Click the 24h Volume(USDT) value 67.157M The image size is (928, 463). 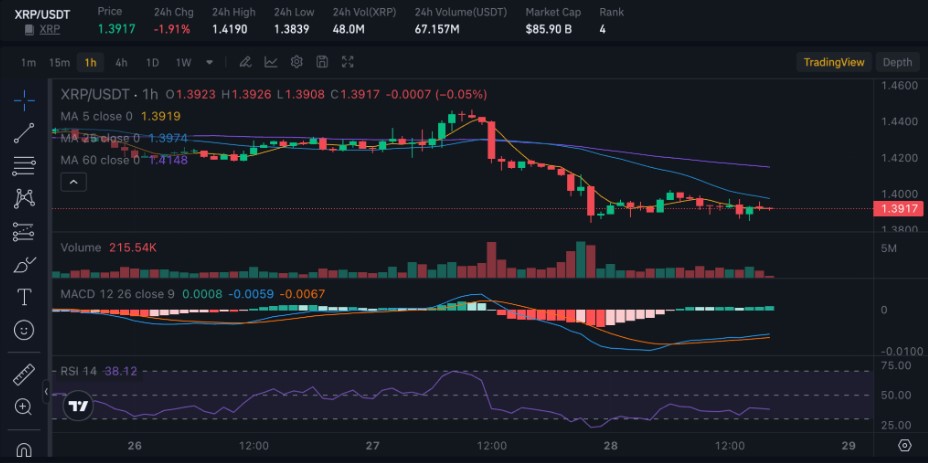click(437, 29)
